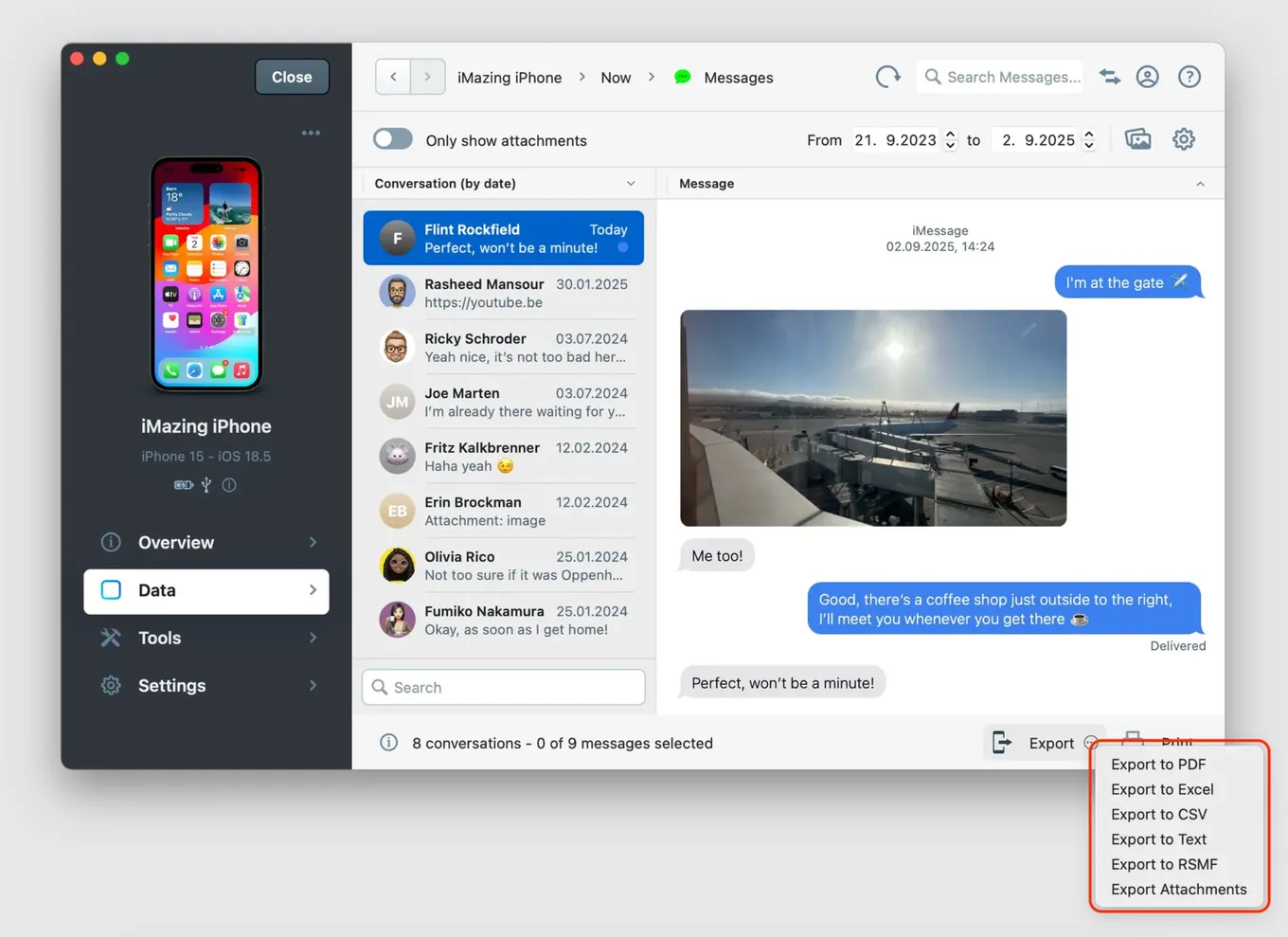Open the user account icon

[1148, 77]
